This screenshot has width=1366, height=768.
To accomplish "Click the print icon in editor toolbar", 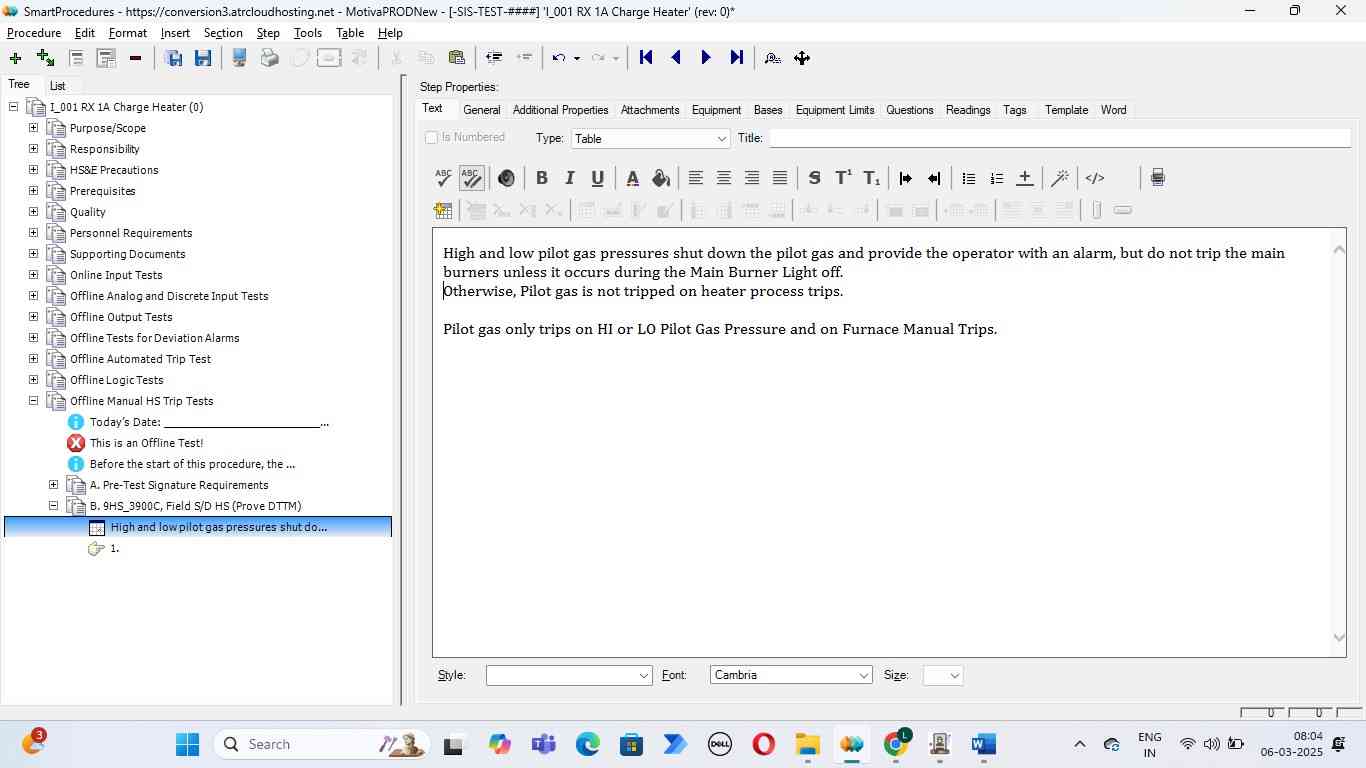I will point(1157,178).
